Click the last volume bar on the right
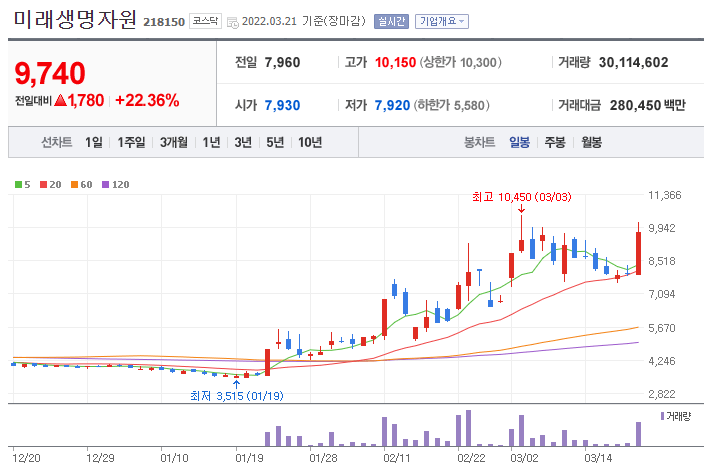 (638, 434)
